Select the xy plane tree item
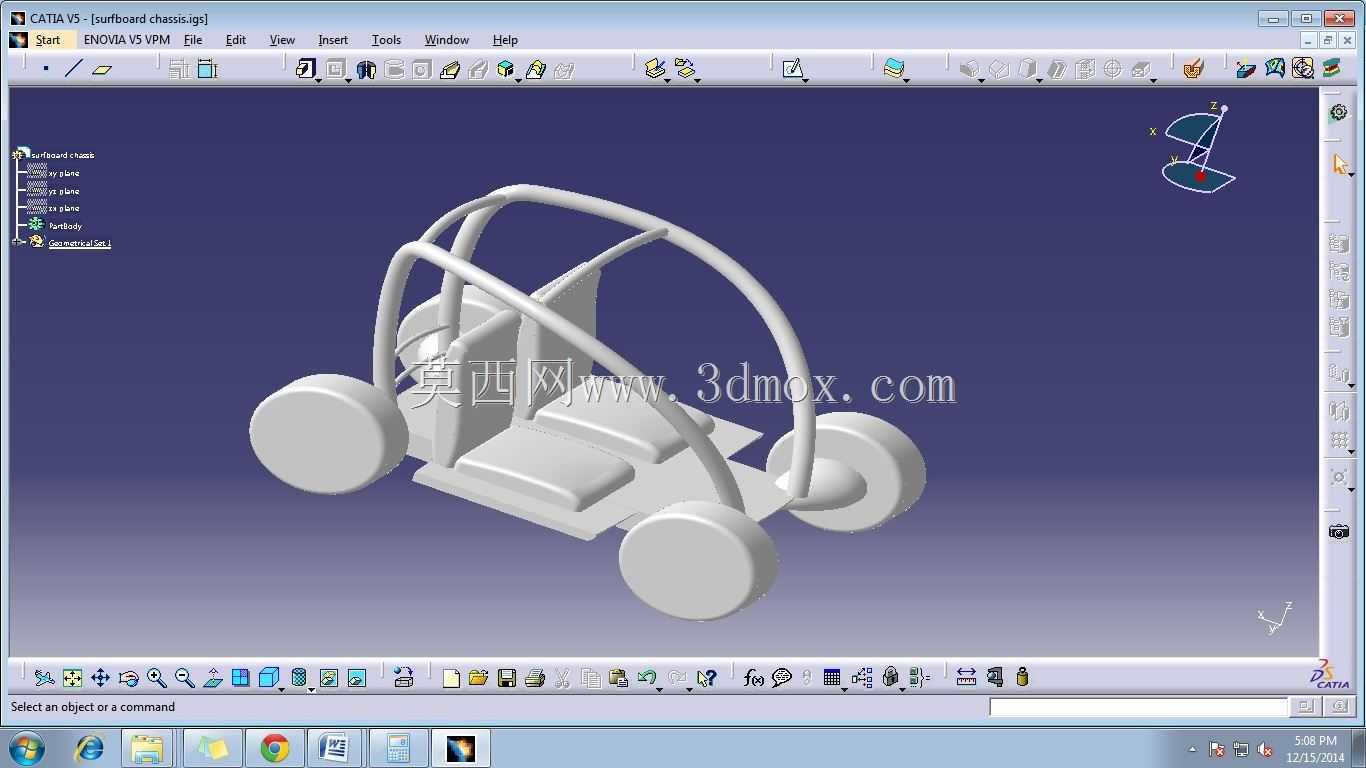 pos(64,173)
